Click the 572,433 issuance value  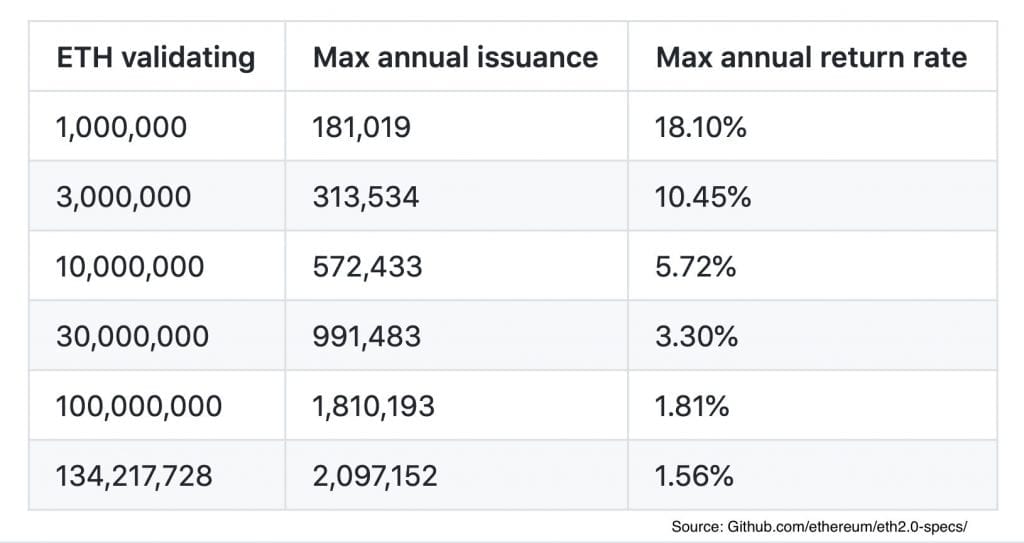[x=367, y=266]
